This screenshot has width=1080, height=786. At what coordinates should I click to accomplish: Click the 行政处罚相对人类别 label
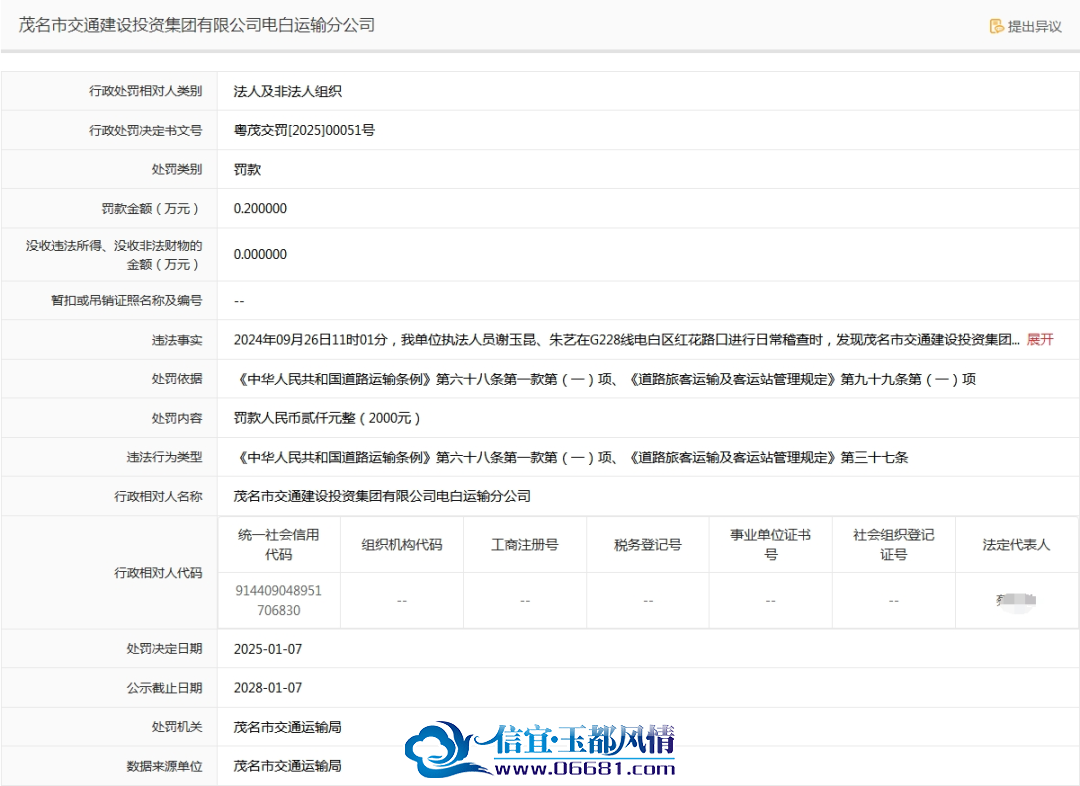pyautogui.click(x=145, y=91)
